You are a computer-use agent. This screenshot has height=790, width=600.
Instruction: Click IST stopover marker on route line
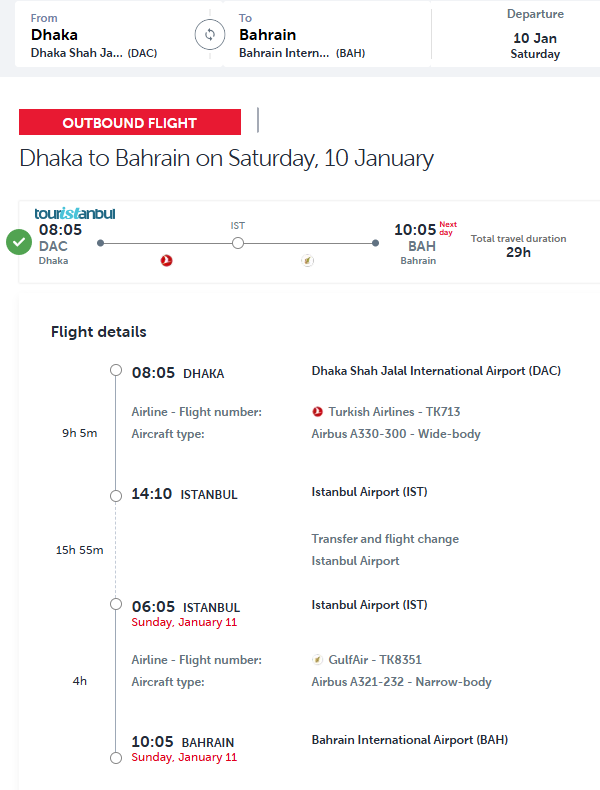[238, 242]
